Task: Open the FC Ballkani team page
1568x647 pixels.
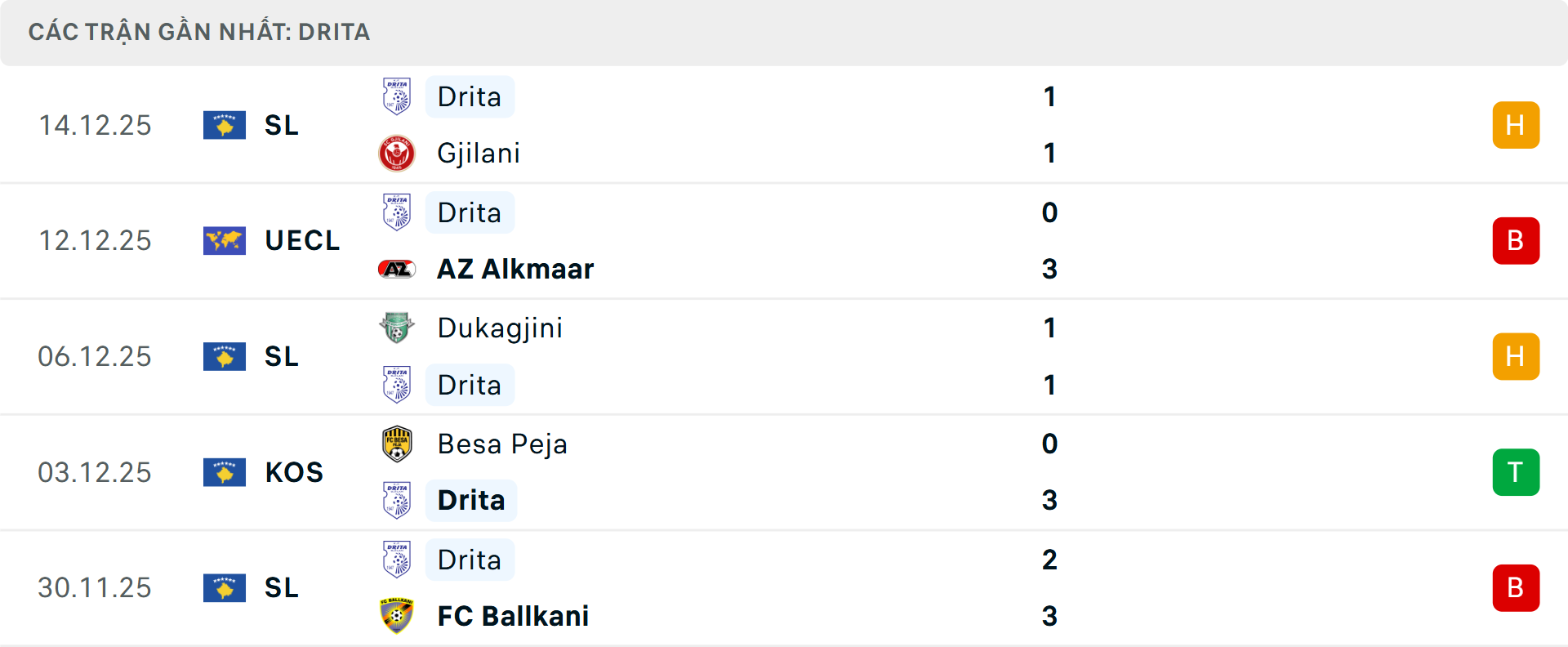Action: pos(513,616)
